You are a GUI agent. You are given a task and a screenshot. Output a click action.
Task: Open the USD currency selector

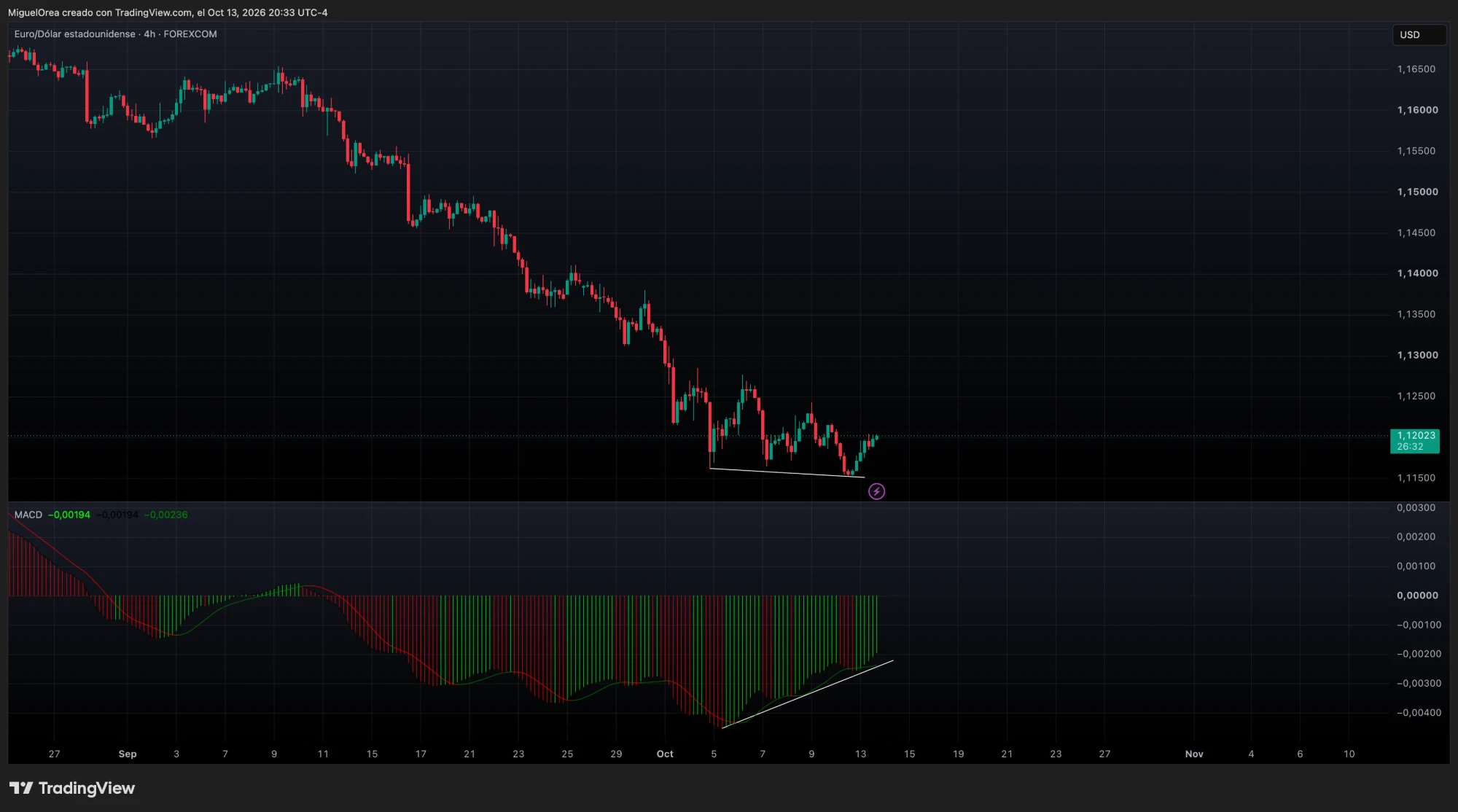point(1419,35)
